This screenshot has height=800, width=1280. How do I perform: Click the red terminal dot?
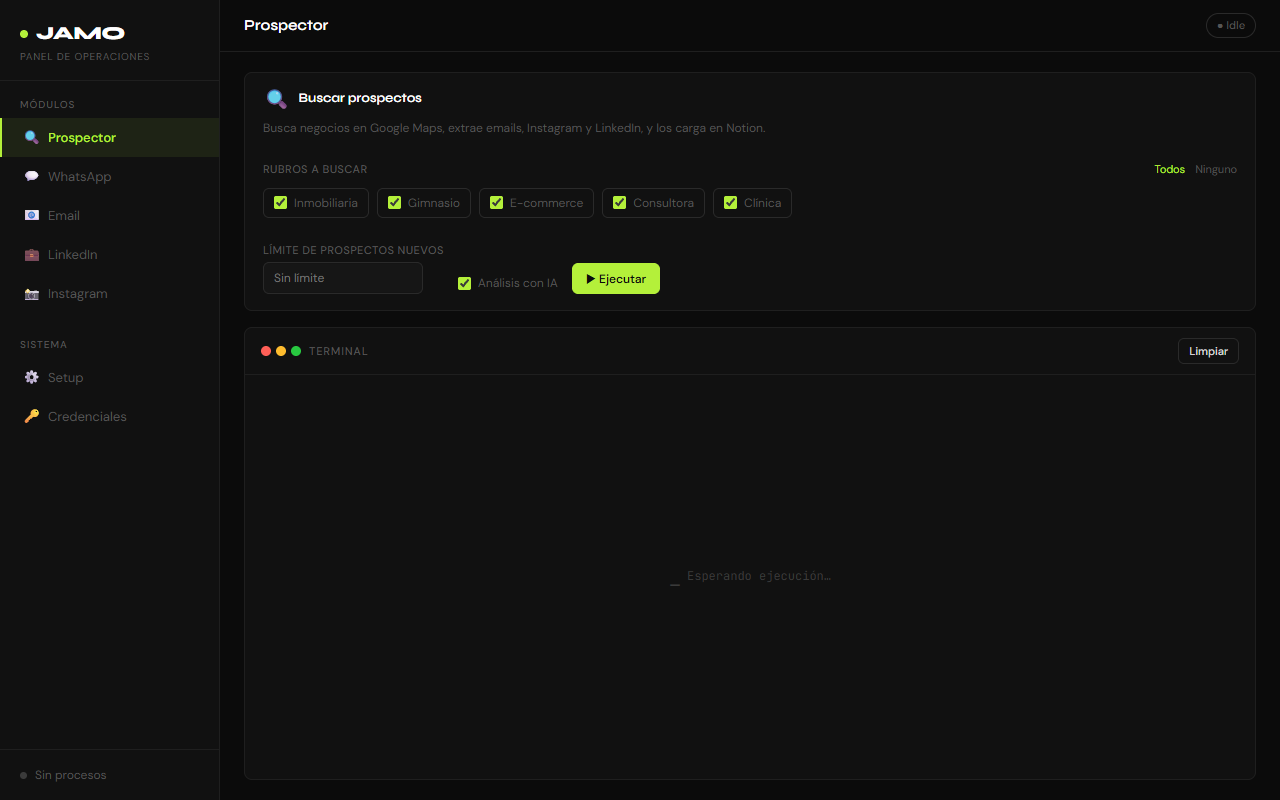pos(266,350)
